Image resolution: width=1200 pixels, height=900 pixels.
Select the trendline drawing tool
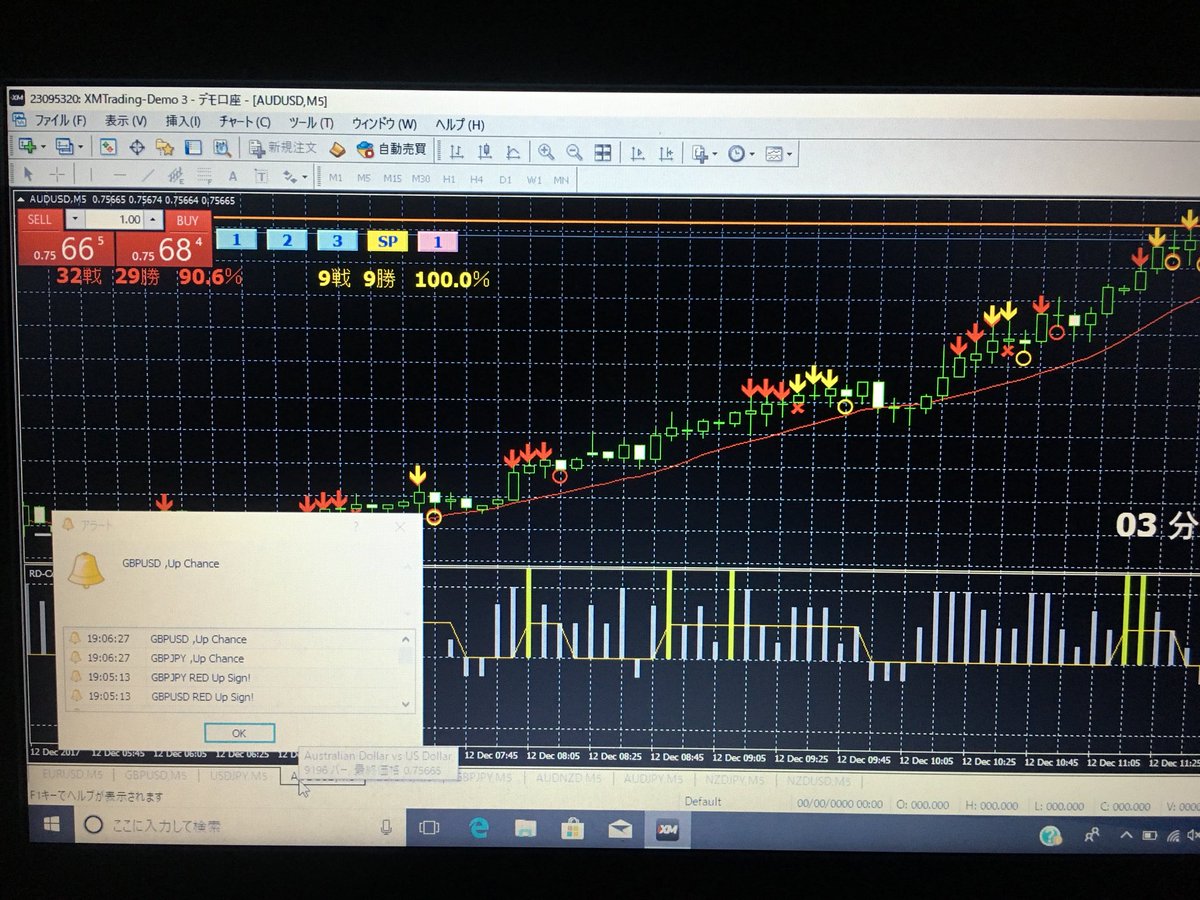pyautogui.click(x=148, y=176)
